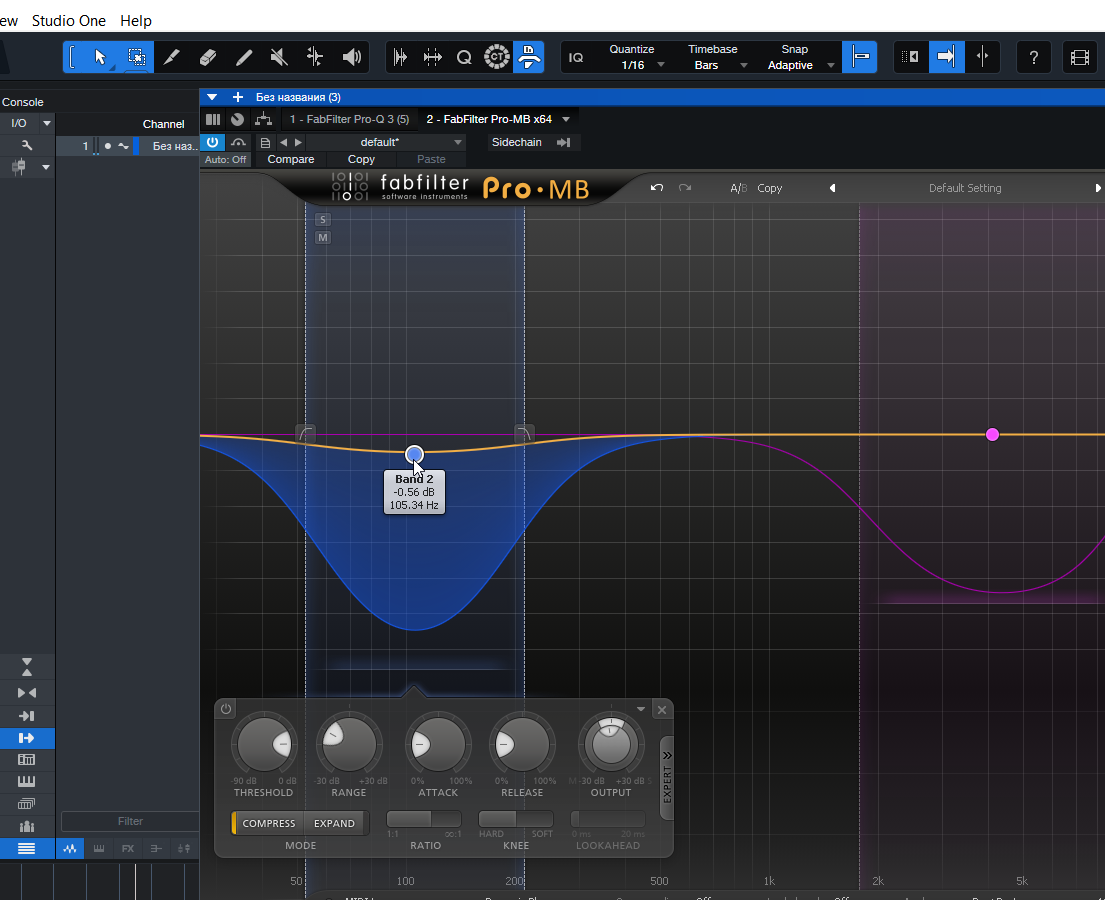
Task: Click the wrench icon in Console
Action: point(27,145)
